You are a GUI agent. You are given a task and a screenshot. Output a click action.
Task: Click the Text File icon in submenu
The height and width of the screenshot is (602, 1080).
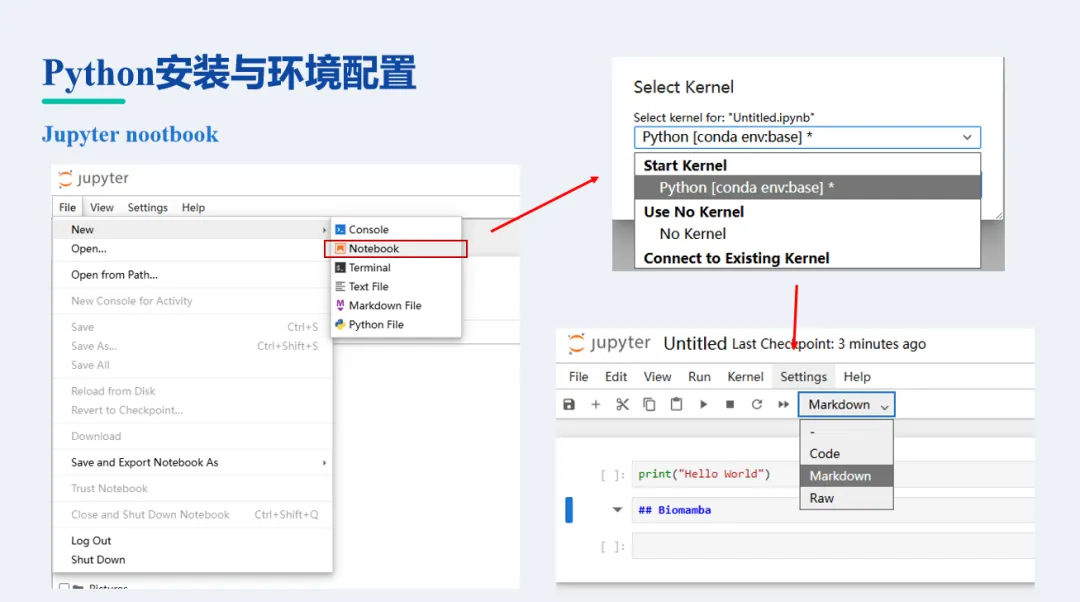[x=340, y=287]
